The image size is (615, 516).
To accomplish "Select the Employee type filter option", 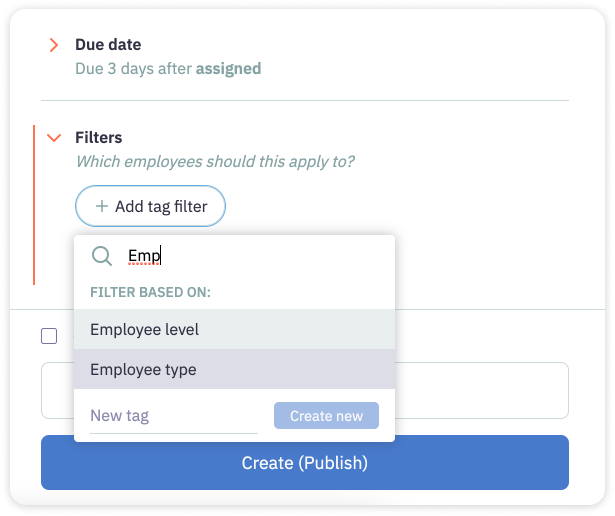I will click(234, 369).
